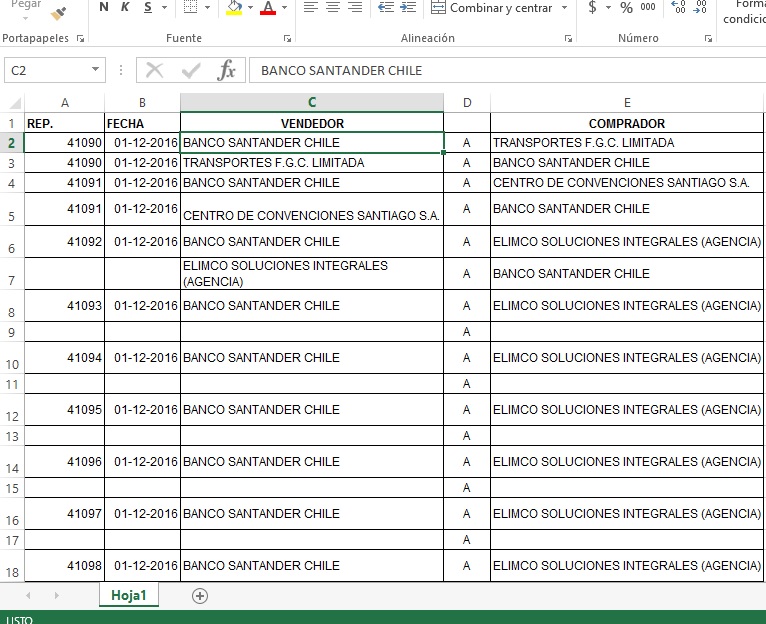Open the Name Box dropdown
This screenshot has width=766, height=624.
(x=96, y=70)
